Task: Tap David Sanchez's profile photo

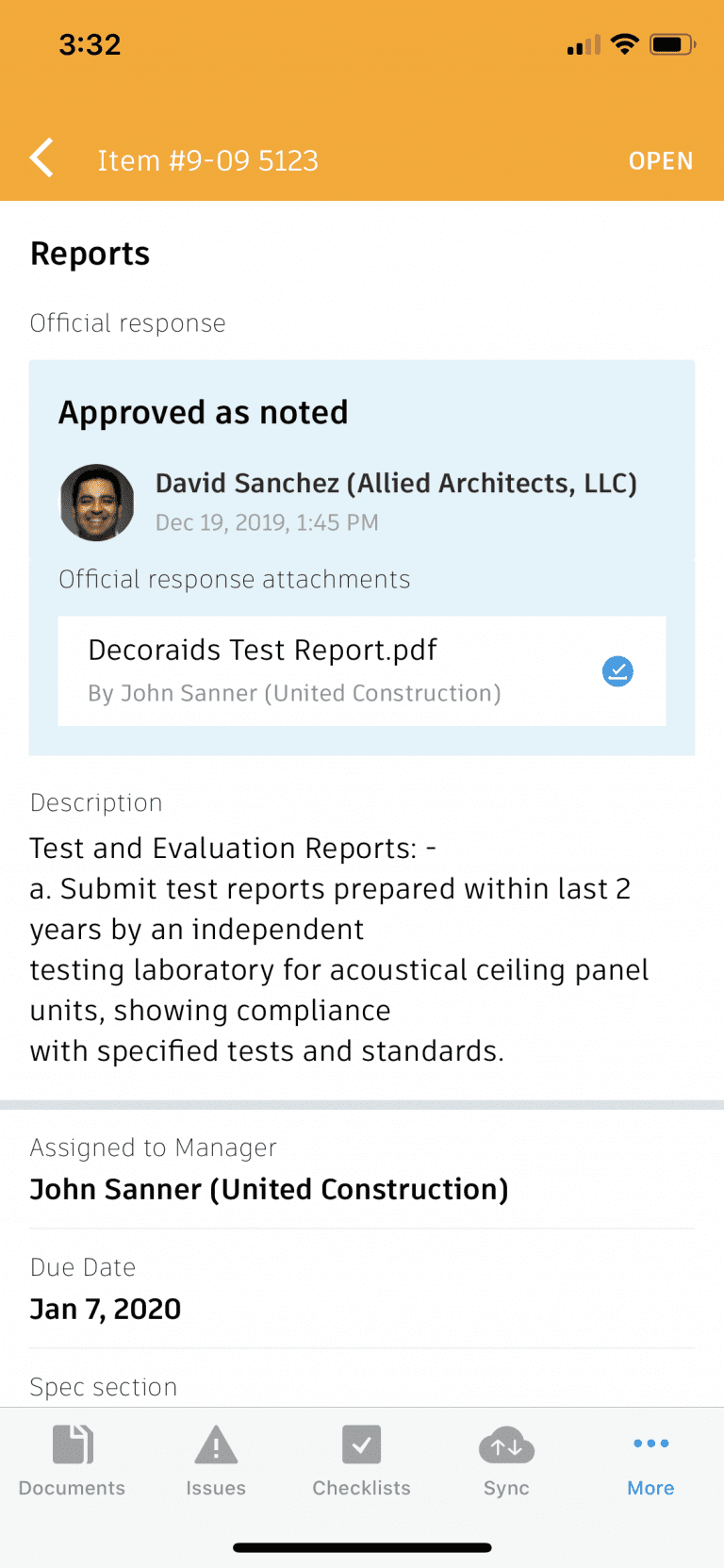Action: pos(97,503)
